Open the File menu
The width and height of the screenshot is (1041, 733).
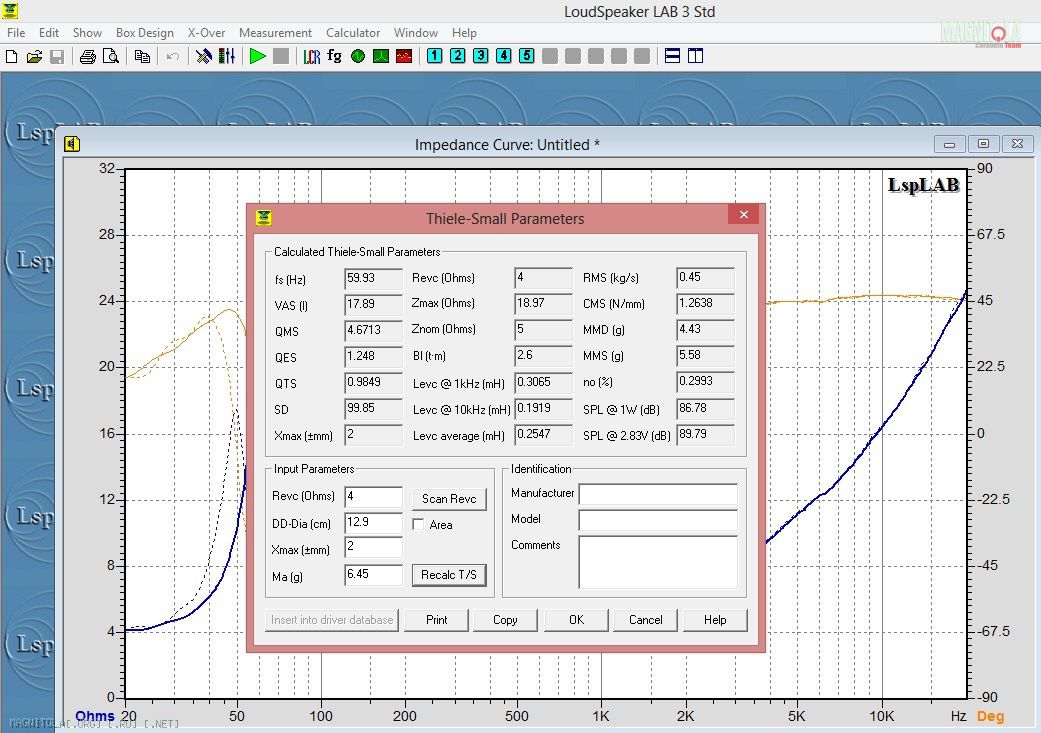pyautogui.click(x=16, y=33)
